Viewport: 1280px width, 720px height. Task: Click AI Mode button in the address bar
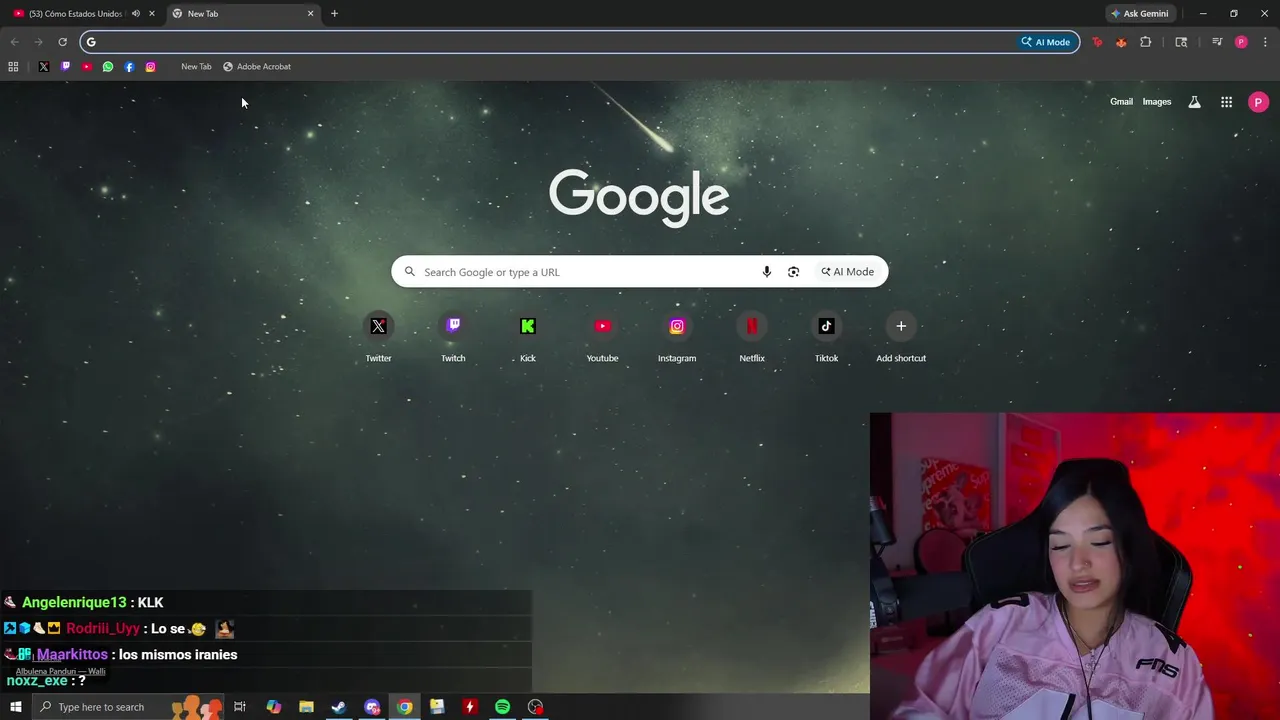pos(1046,42)
